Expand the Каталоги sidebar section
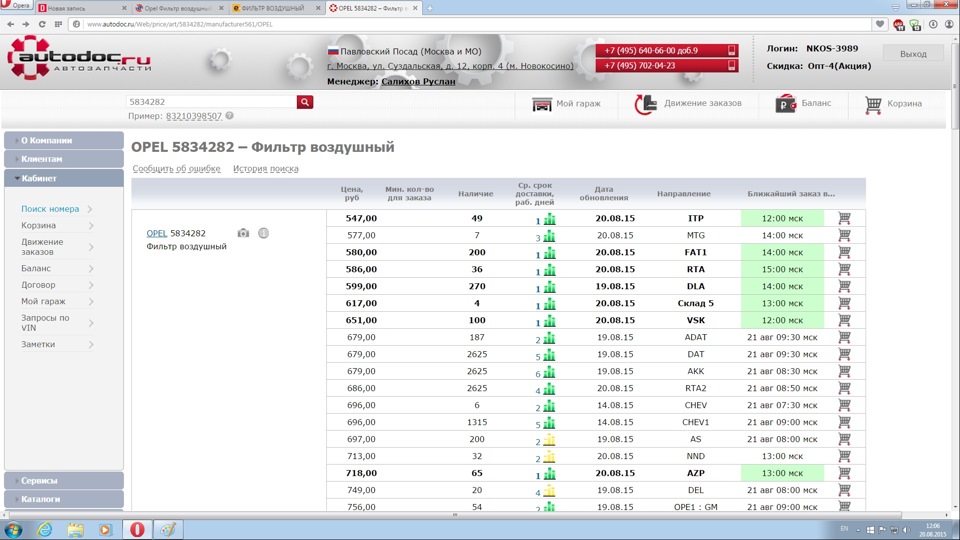The width and height of the screenshot is (960, 540). coord(63,499)
